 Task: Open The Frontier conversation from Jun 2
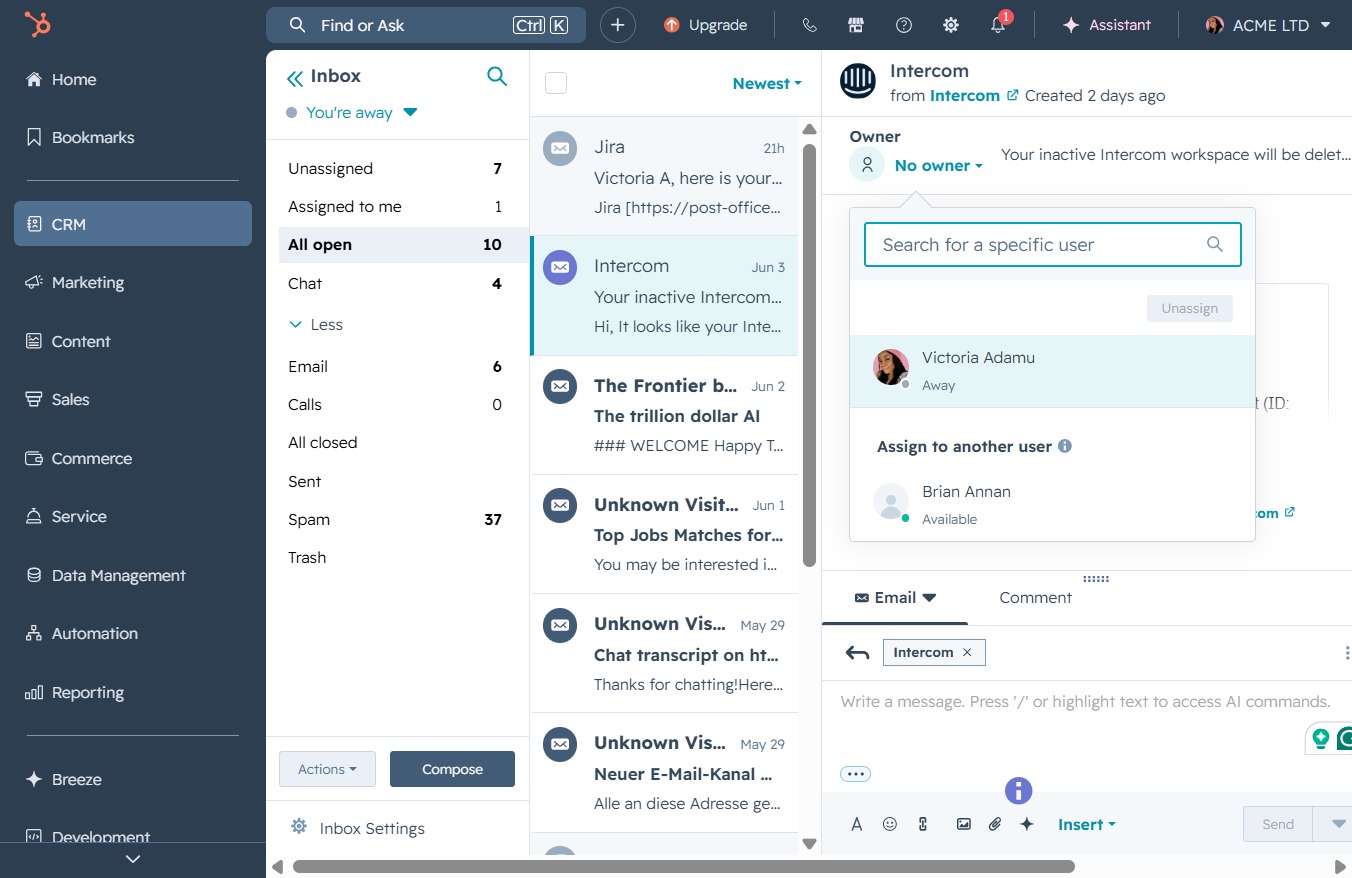664,415
